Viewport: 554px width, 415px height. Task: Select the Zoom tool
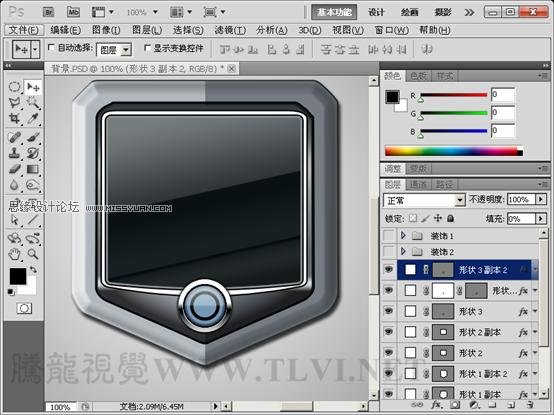[x=33, y=254]
